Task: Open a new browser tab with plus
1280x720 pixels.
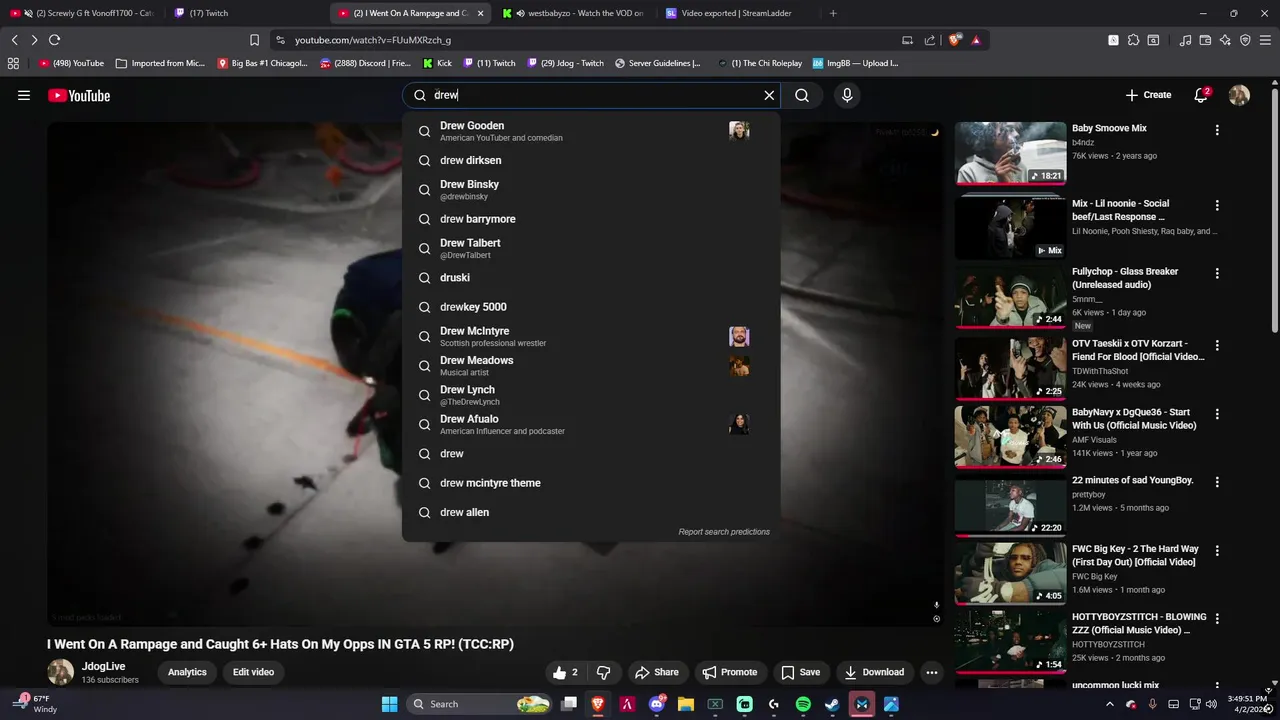Action: coord(833,13)
